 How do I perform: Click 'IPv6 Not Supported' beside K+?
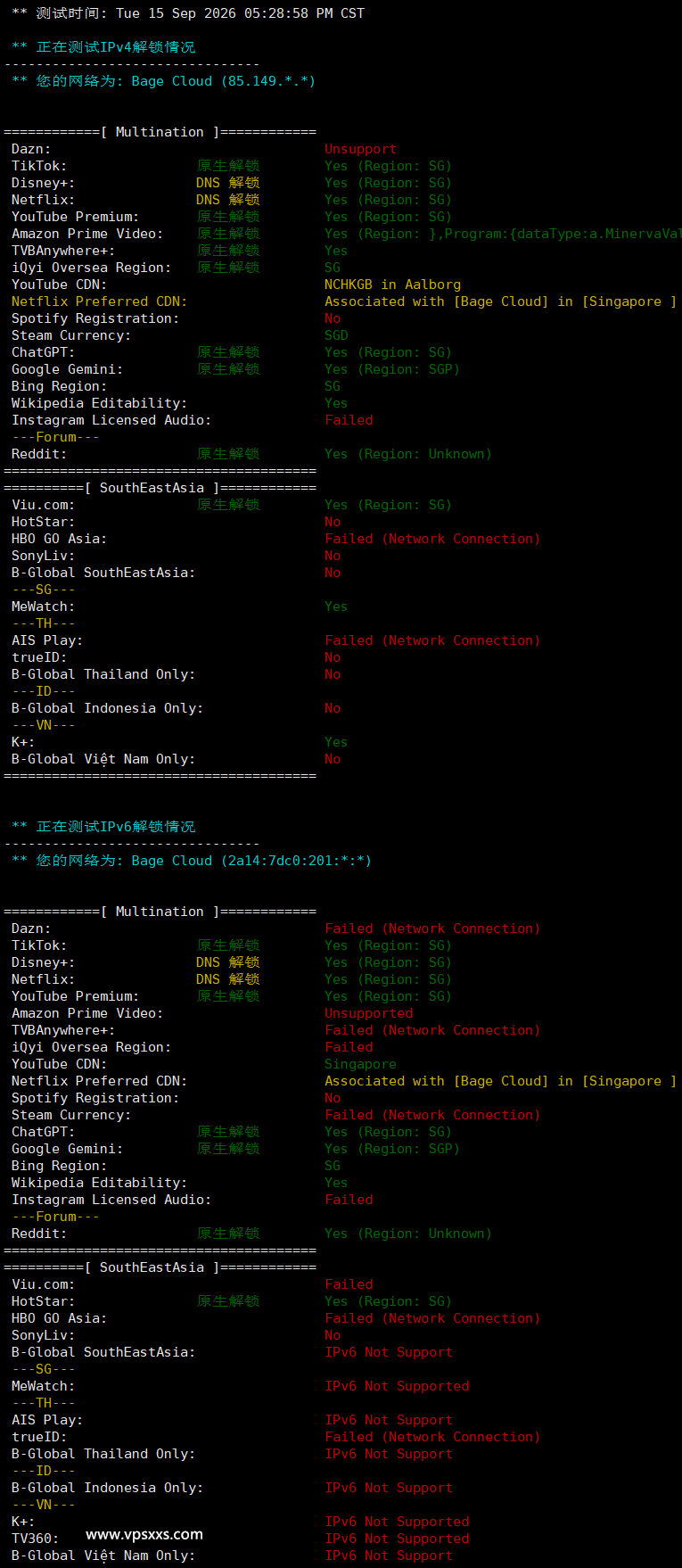coord(397,1522)
